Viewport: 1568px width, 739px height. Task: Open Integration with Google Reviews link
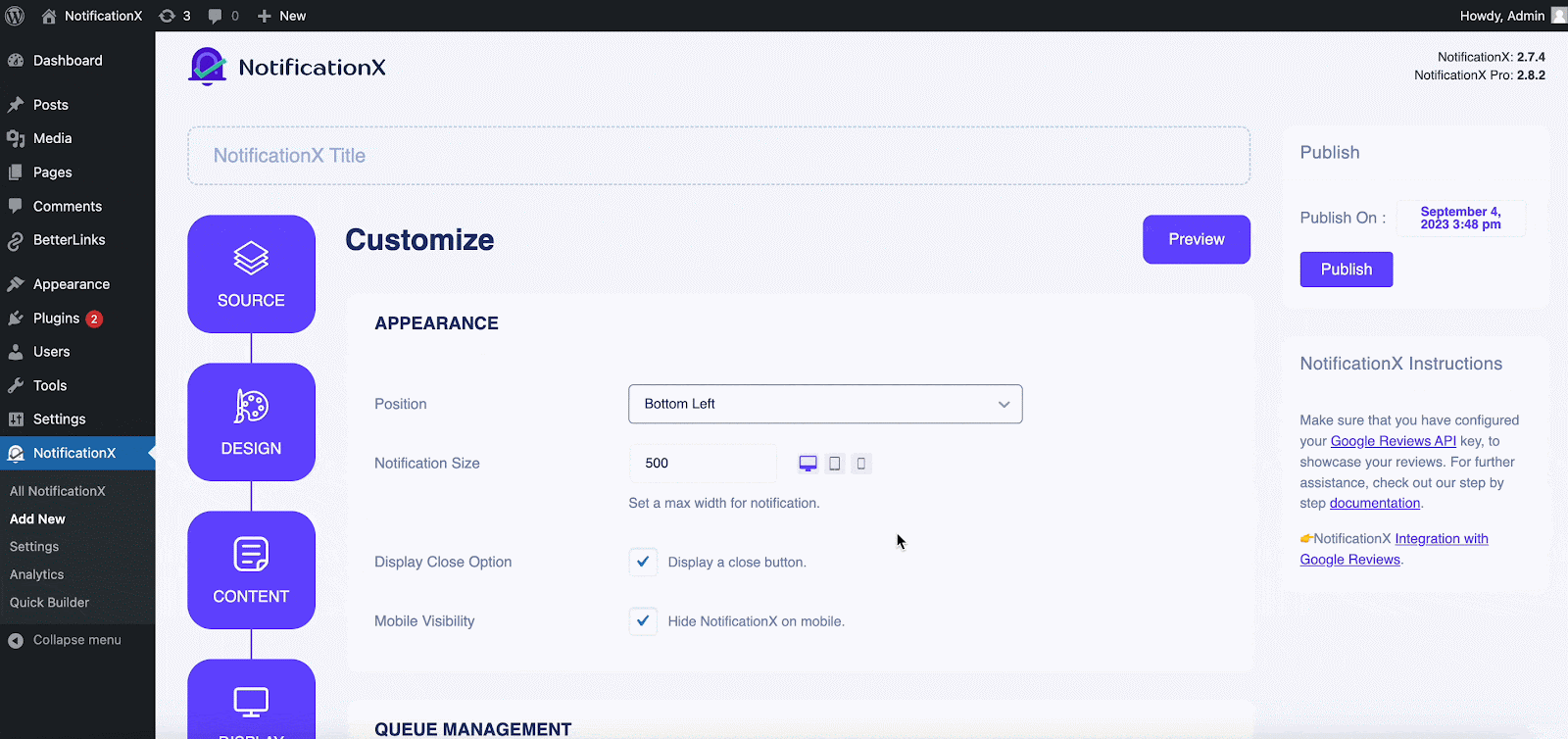tap(1395, 549)
